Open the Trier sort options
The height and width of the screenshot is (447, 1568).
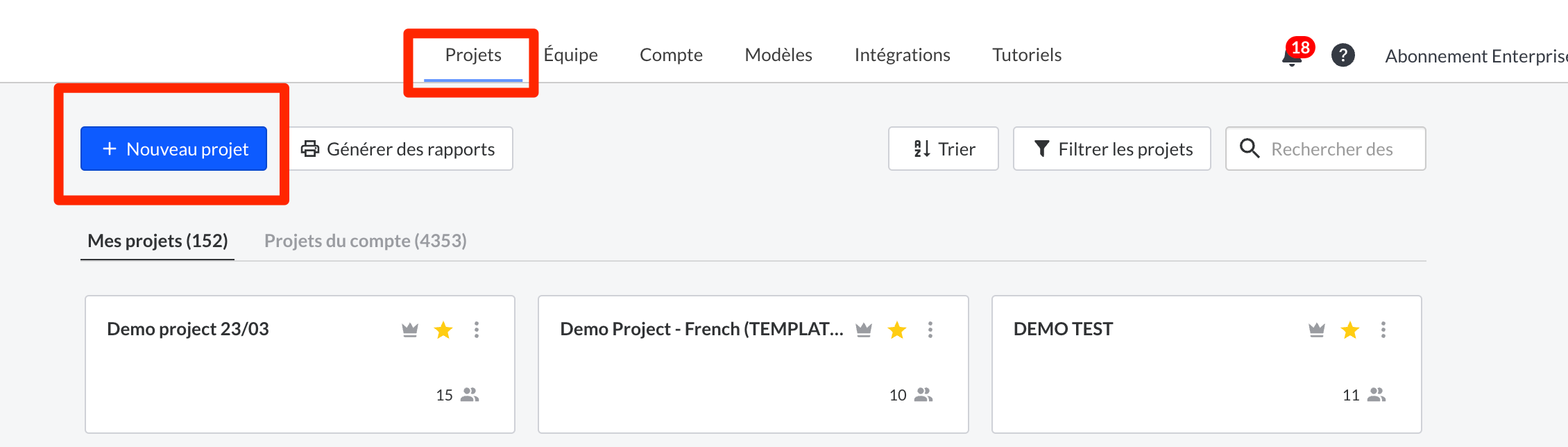click(x=944, y=149)
